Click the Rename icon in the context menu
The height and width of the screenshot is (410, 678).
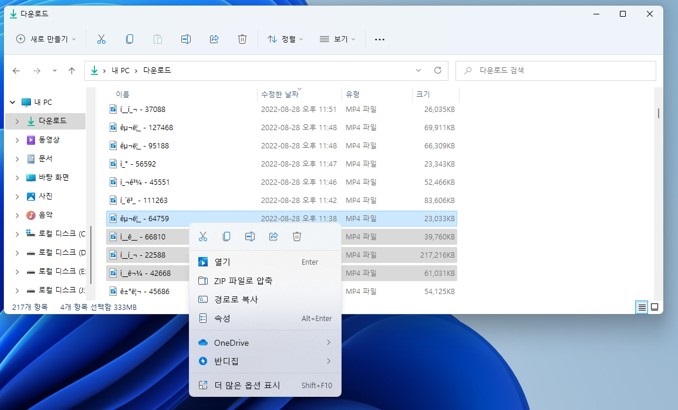(x=250, y=237)
